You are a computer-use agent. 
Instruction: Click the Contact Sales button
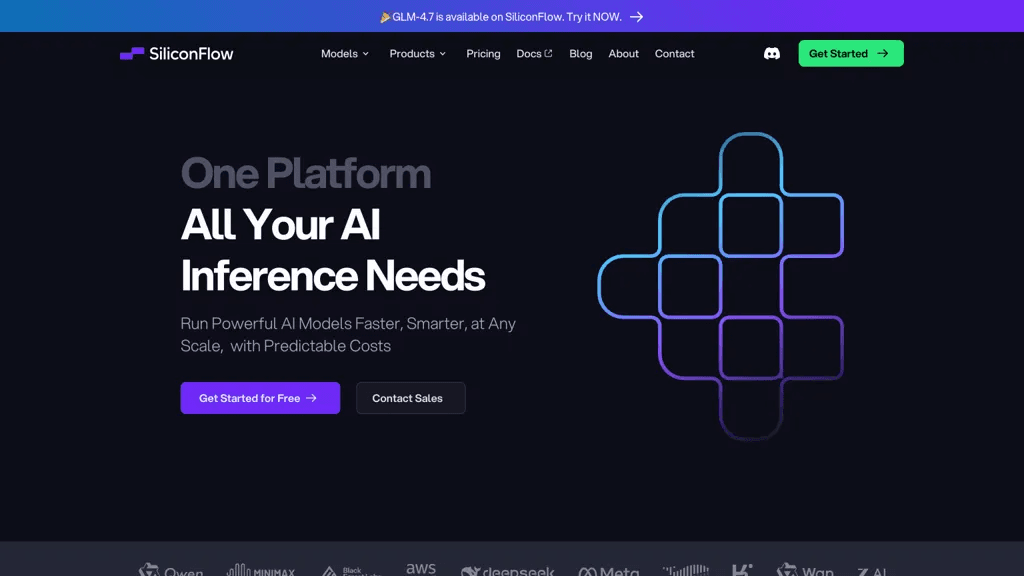(x=411, y=398)
